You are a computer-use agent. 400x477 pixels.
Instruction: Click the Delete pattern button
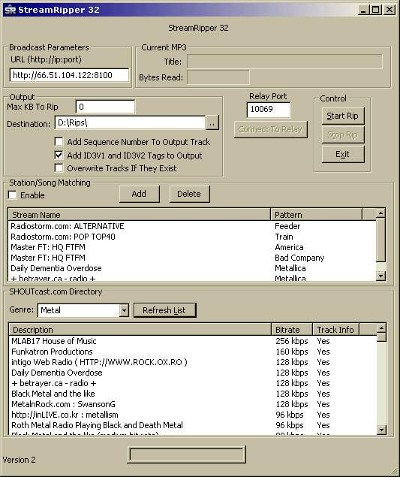[189, 194]
